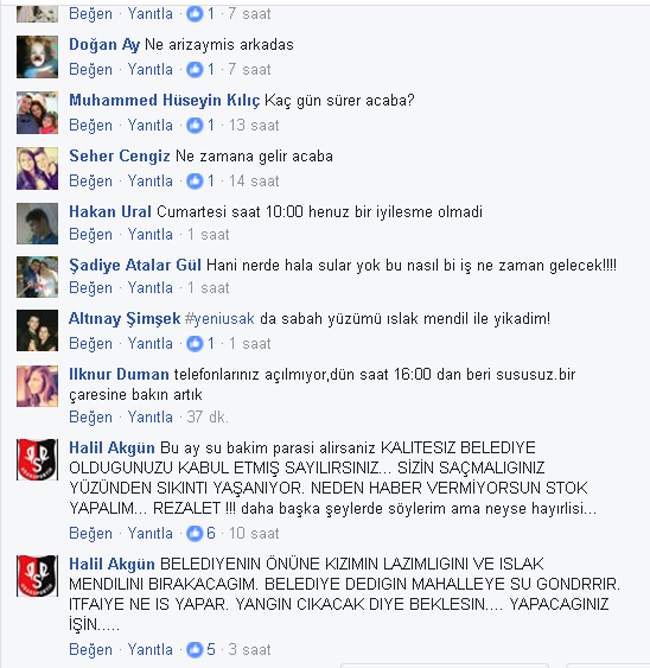Image resolution: width=650 pixels, height=668 pixels.
Task: Open Seher Cengiz's profile name link
Action: tap(120, 156)
